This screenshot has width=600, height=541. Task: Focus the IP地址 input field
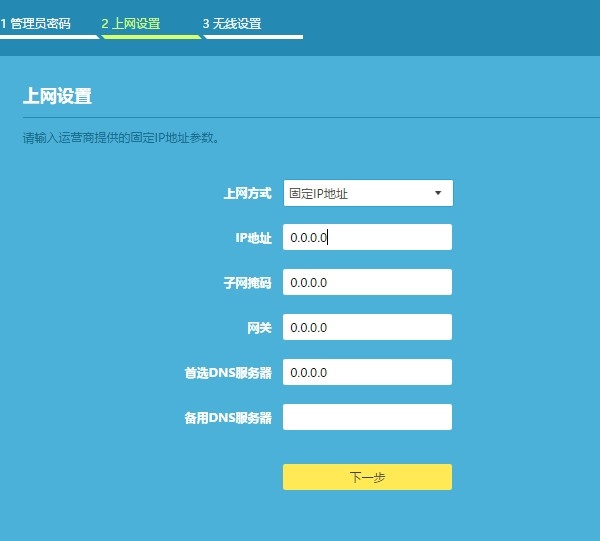367,237
